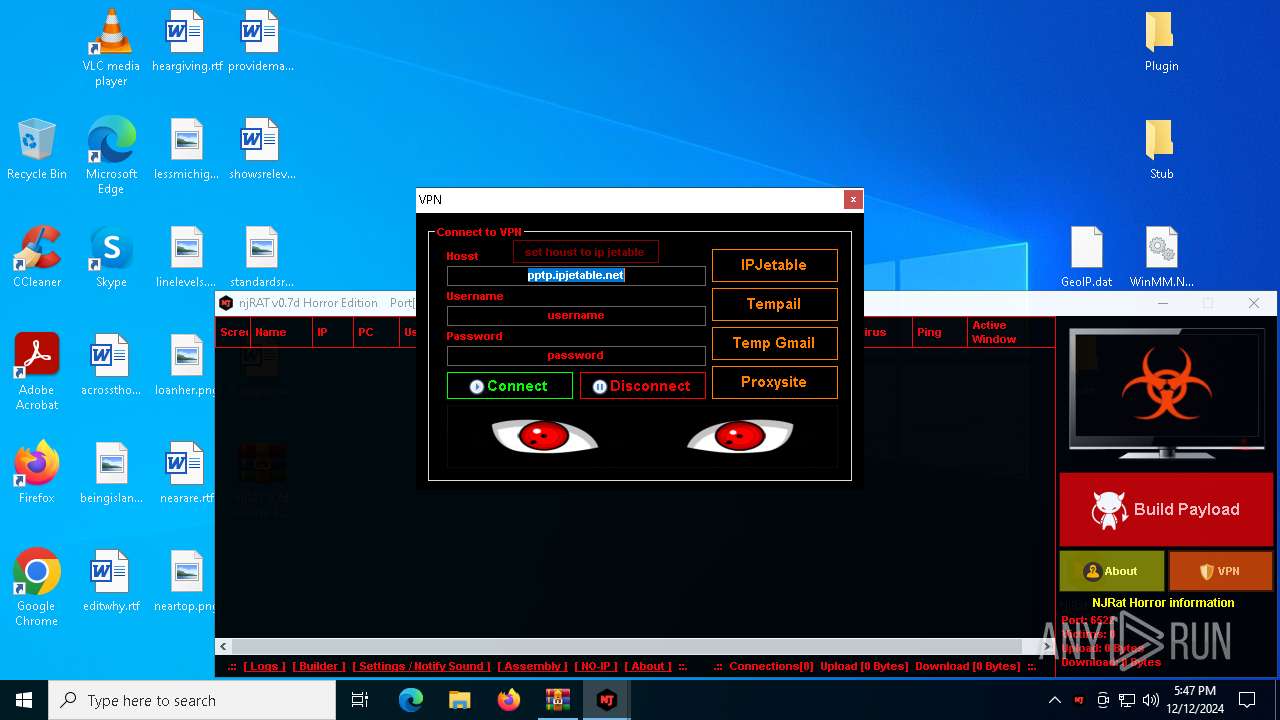Click the VPN button in njRAT panel

[x=1220, y=571]
